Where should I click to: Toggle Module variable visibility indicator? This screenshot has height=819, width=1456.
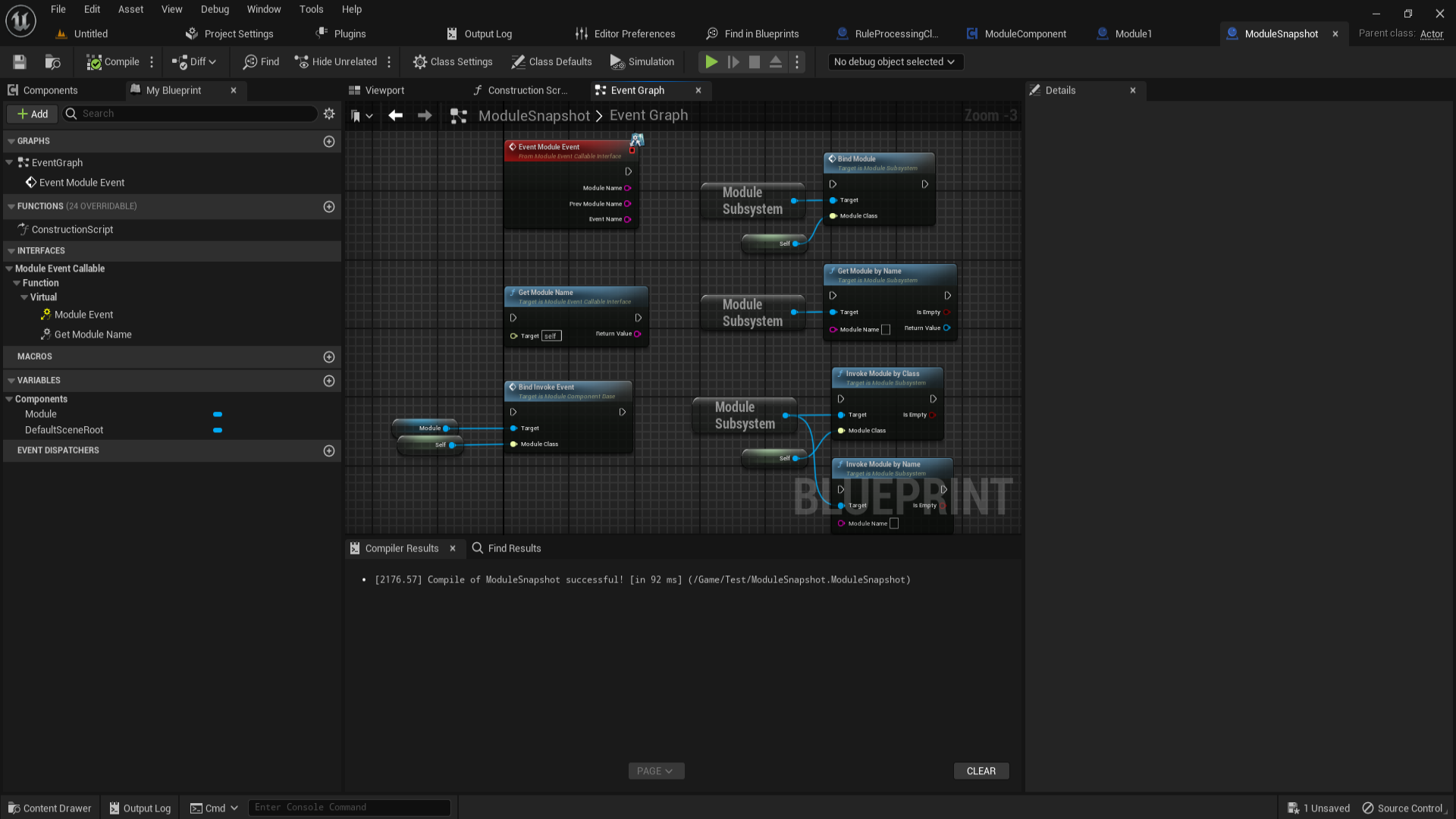[218, 414]
